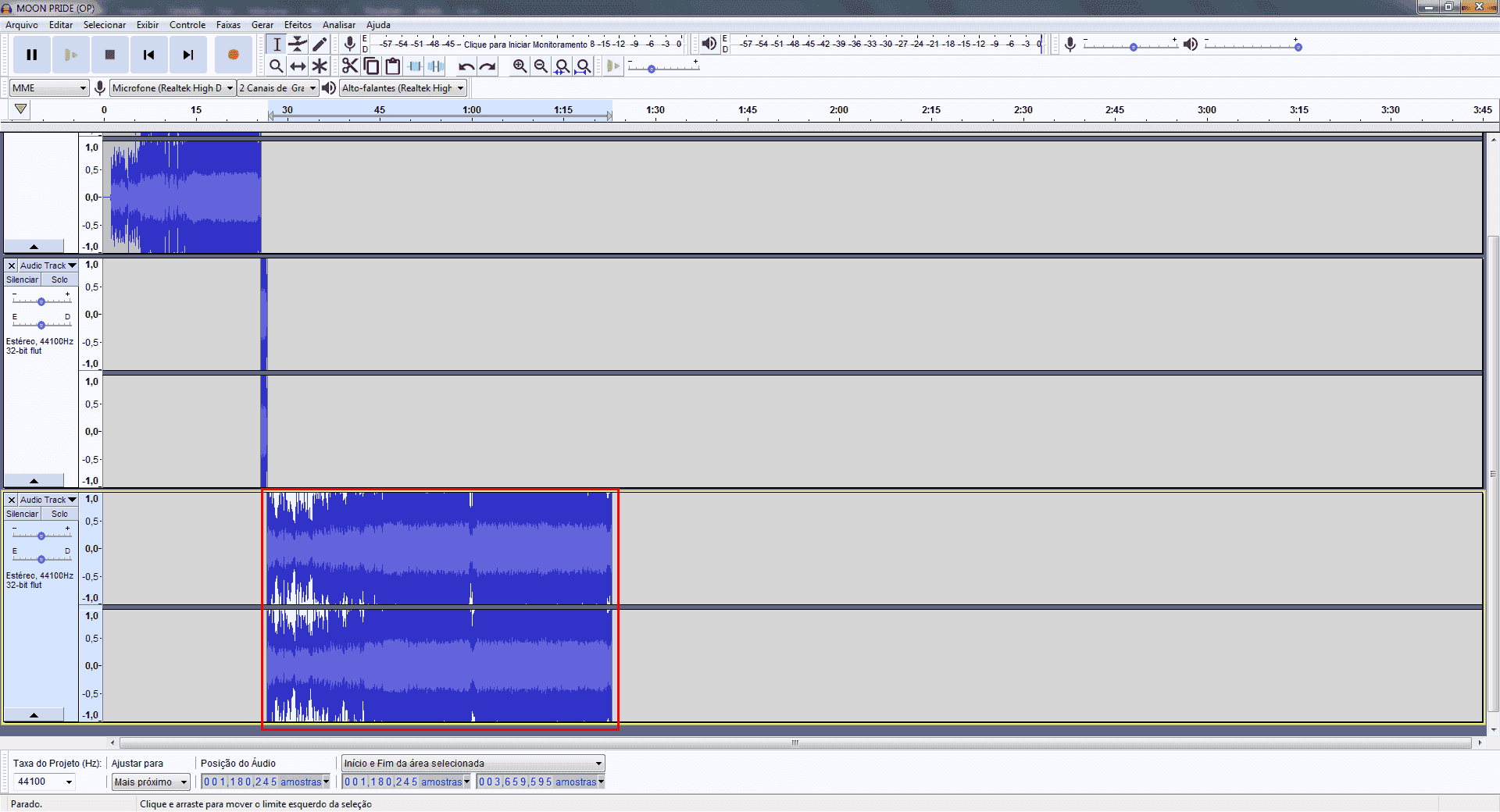1500x812 pixels.
Task: Click the playback volume slider
Action: tap(1252, 46)
